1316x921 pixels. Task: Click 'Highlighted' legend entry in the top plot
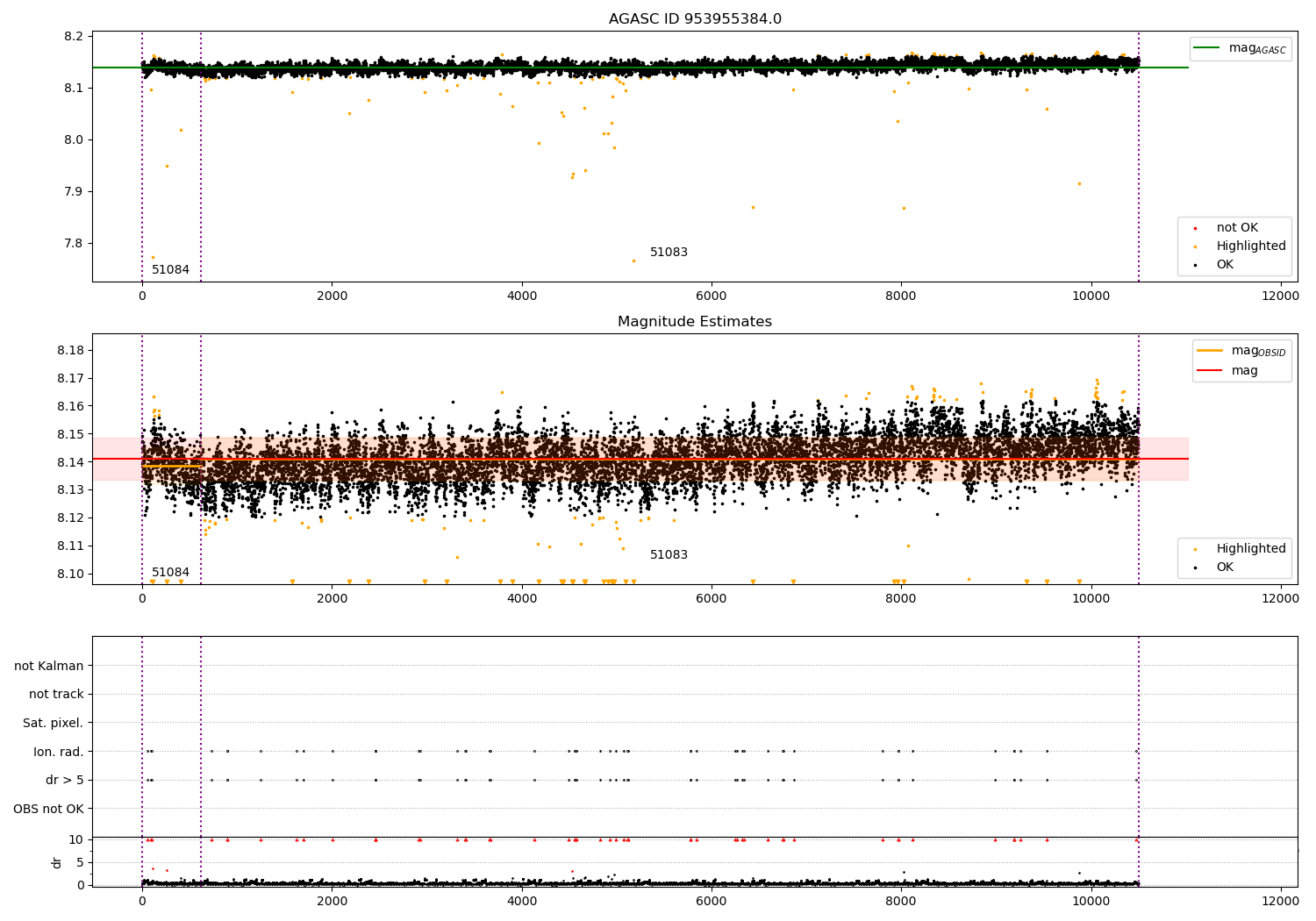(1251, 246)
